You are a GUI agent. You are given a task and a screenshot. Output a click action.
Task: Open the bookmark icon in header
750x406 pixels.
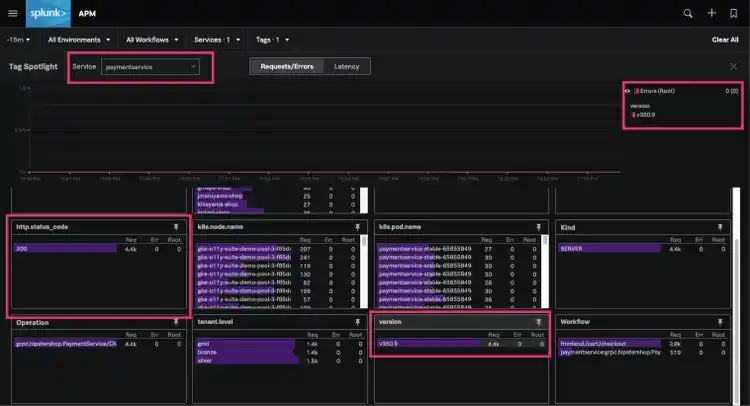click(734, 14)
